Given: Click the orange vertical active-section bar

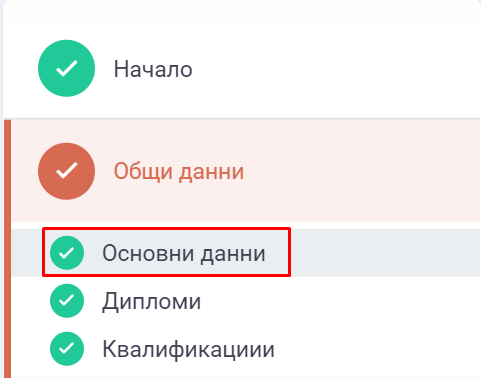Looking at the screenshot, I should click(x=7, y=249).
